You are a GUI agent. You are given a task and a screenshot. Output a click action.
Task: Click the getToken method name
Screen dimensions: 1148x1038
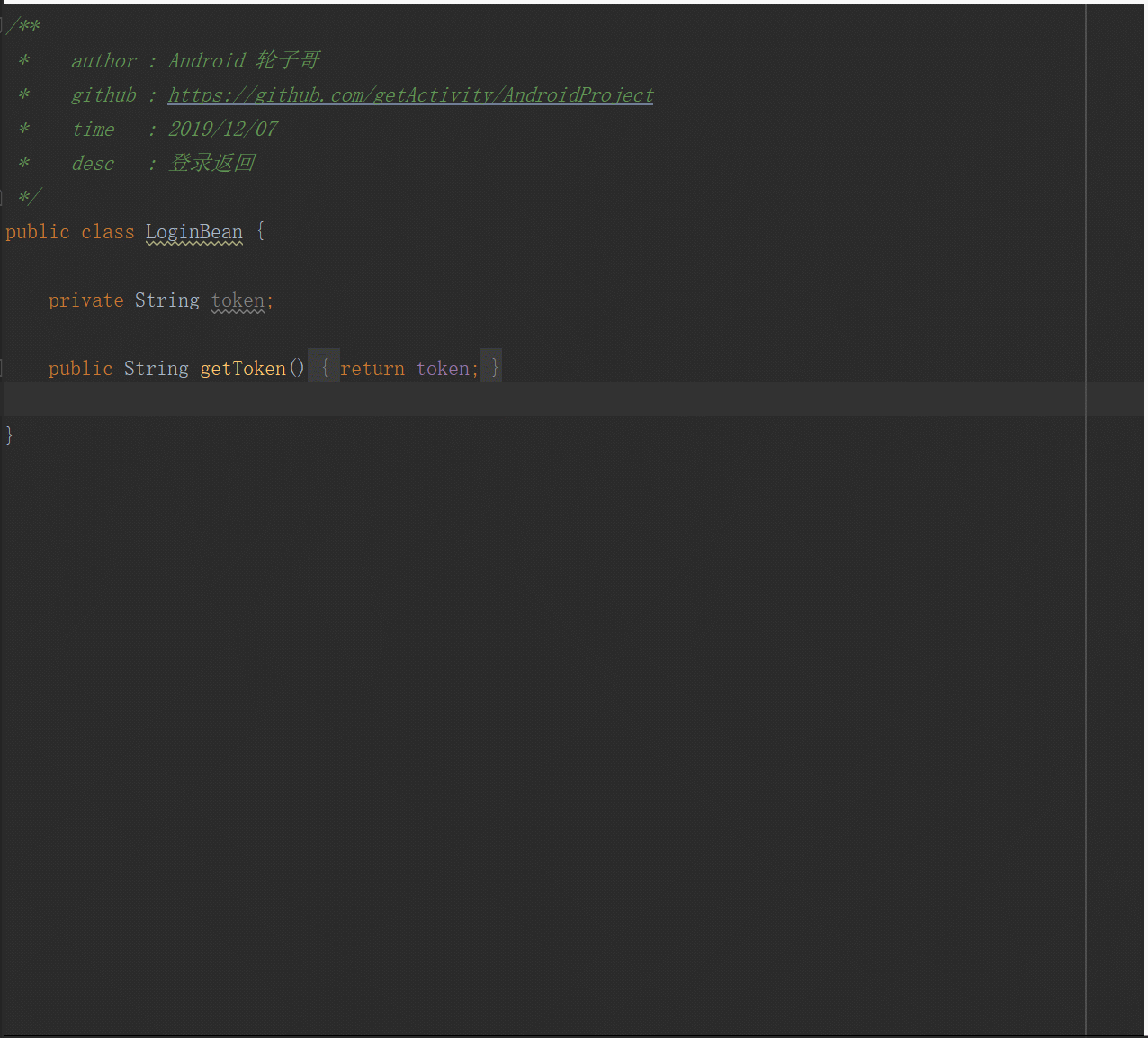[243, 369]
